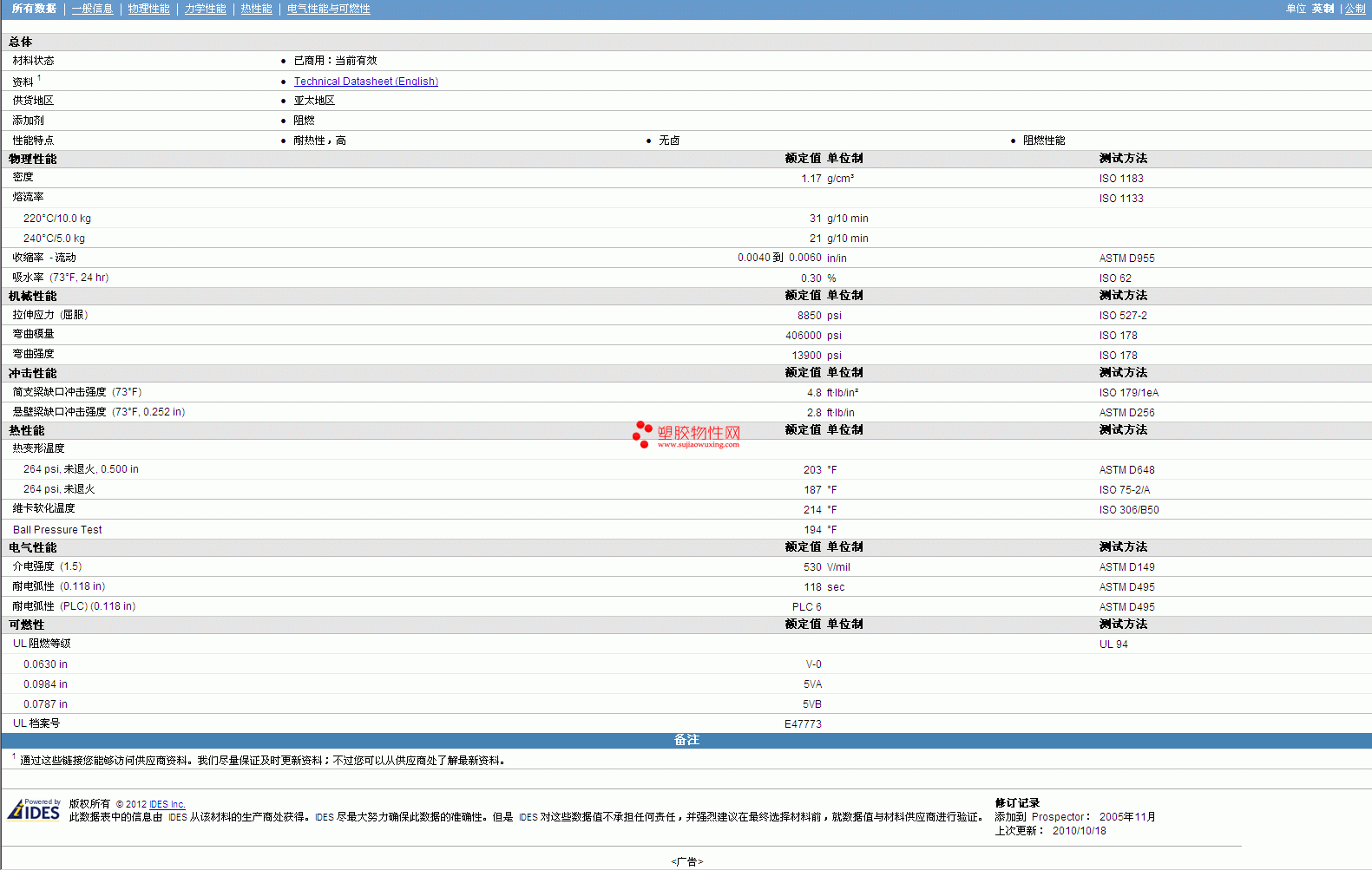Click the Powered by IDES logo
1372x870 pixels.
click(34, 810)
